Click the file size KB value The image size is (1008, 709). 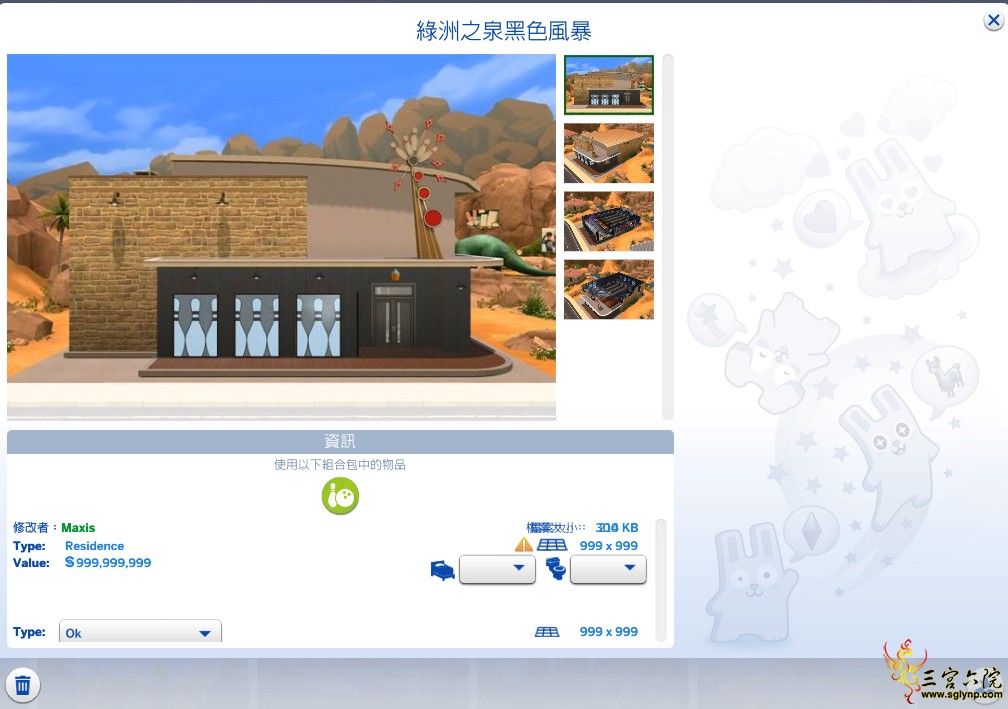(617, 528)
